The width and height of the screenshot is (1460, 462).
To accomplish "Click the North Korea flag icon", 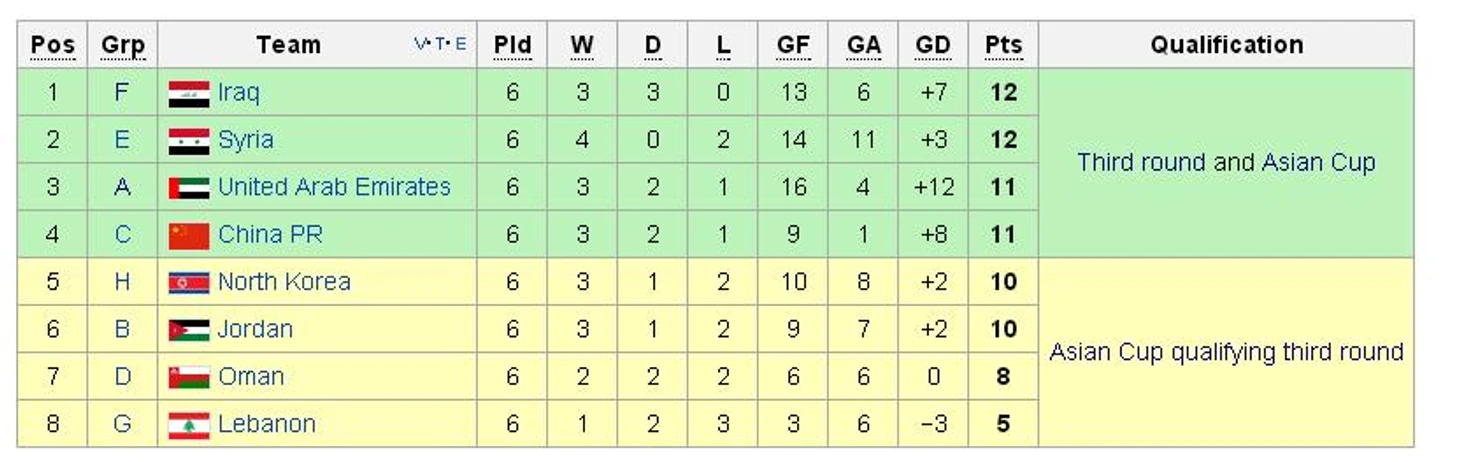I will (x=189, y=283).
